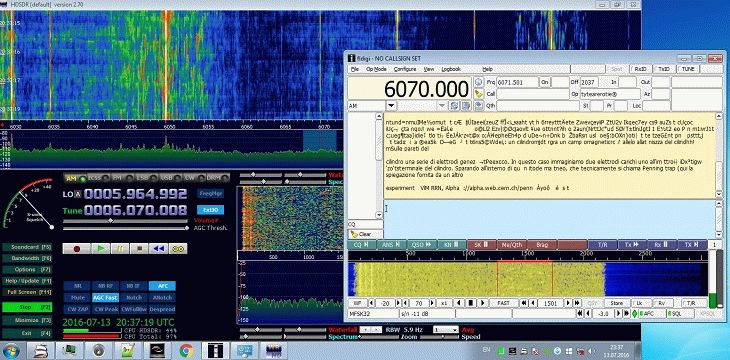Click the TUNE button in fldigi
Image resolution: width=730 pixels, height=360 pixels.
[688, 69]
